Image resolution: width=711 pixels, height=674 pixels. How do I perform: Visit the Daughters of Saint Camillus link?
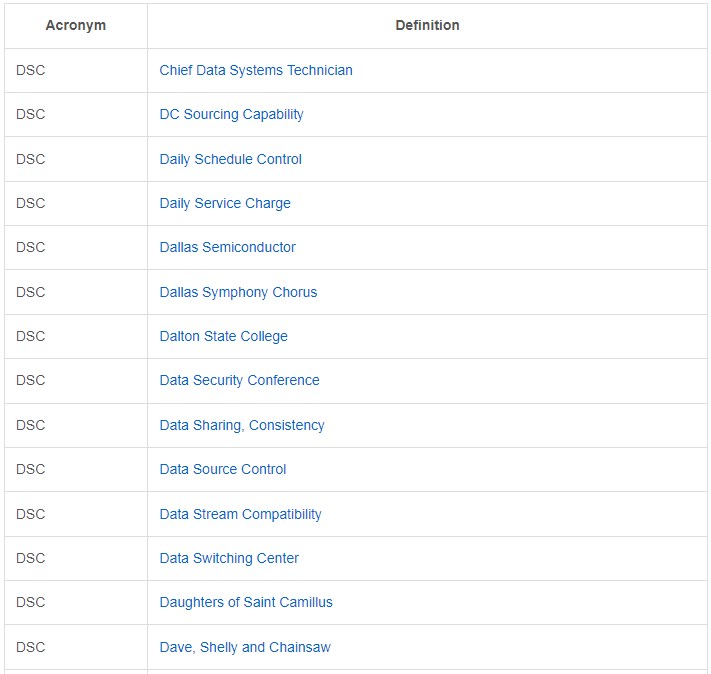tap(246, 602)
